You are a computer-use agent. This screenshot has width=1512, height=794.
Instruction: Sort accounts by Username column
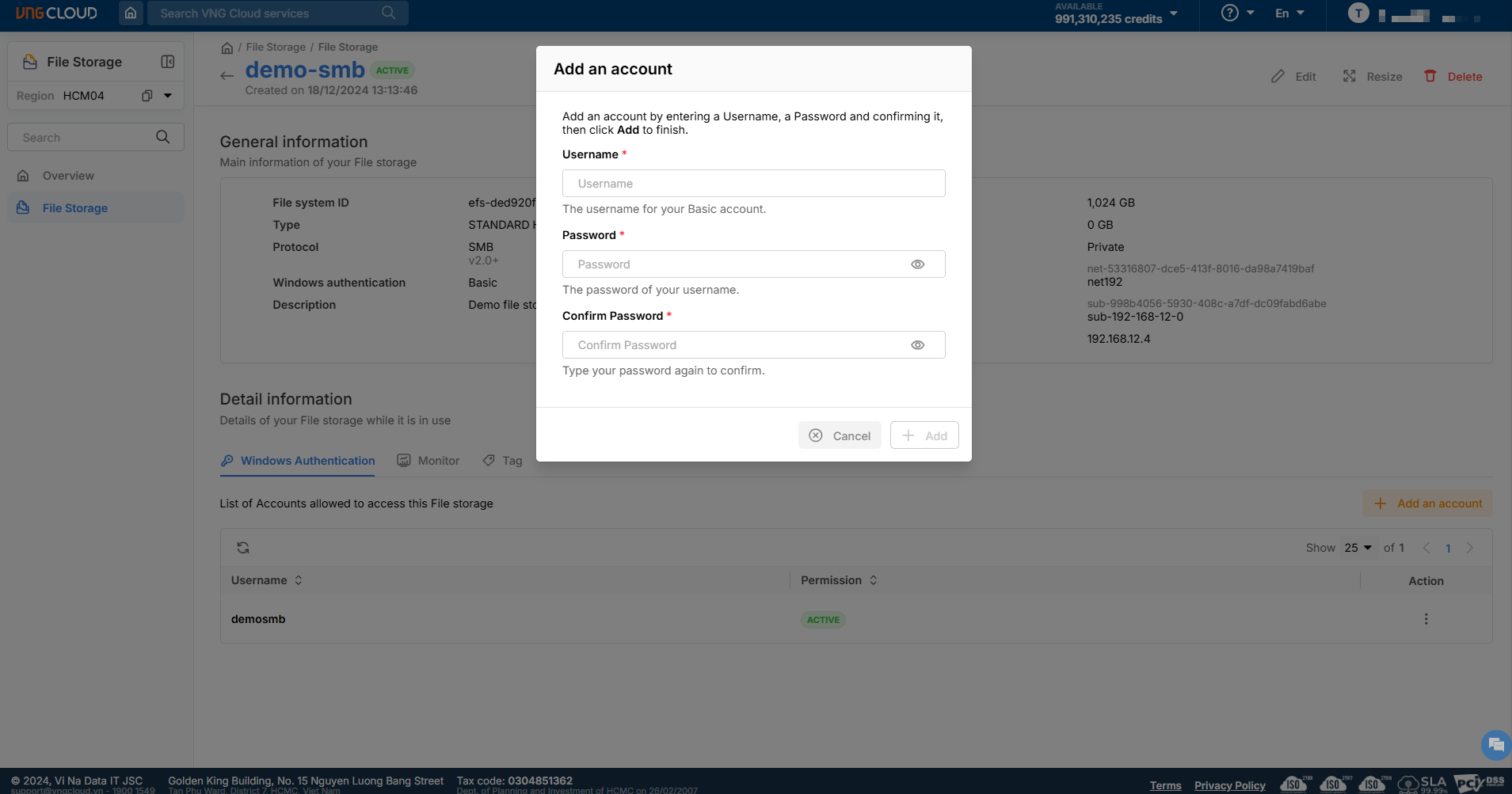coord(299,580)
